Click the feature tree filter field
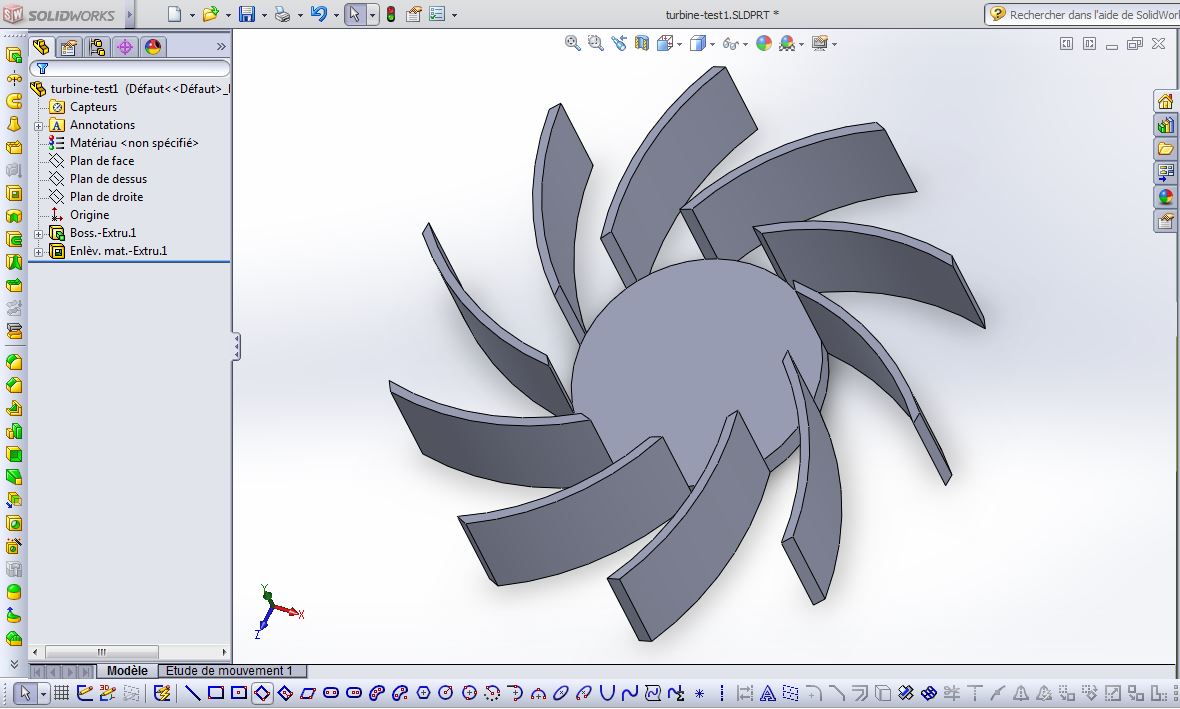Image resolution: width=1180 pixels, height=709 pixels. (x=129, y=68)
